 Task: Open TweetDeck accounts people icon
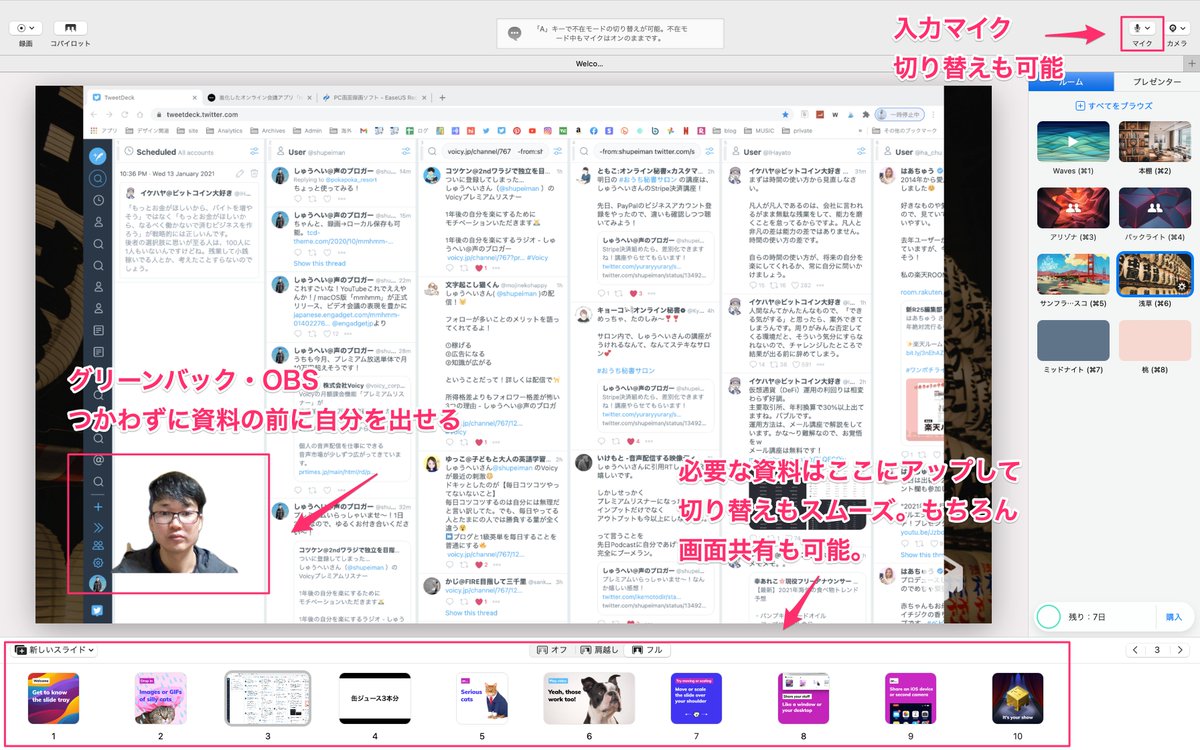pyautogui.click(x=98, y=546)
